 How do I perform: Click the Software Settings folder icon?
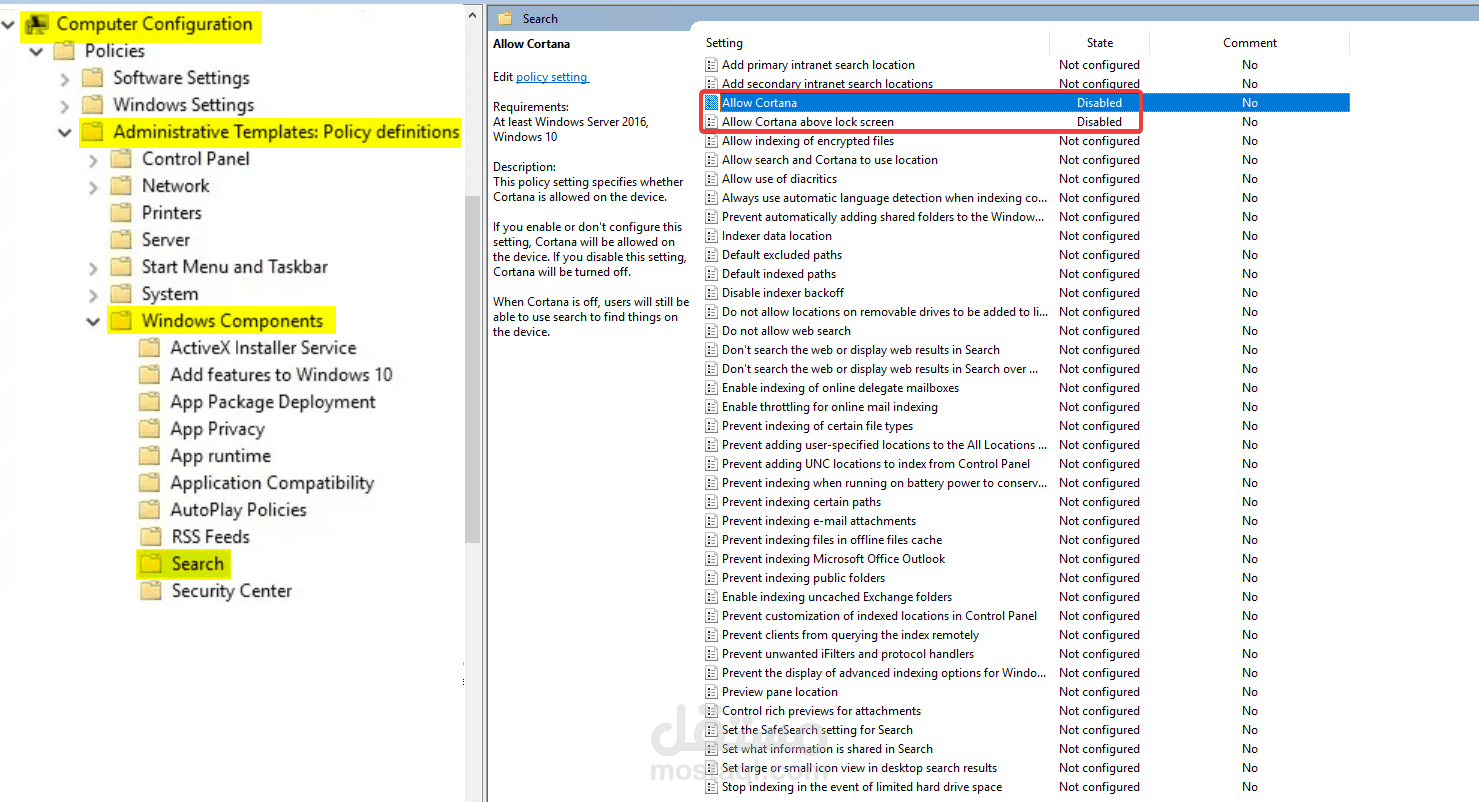tap(93, 78)
